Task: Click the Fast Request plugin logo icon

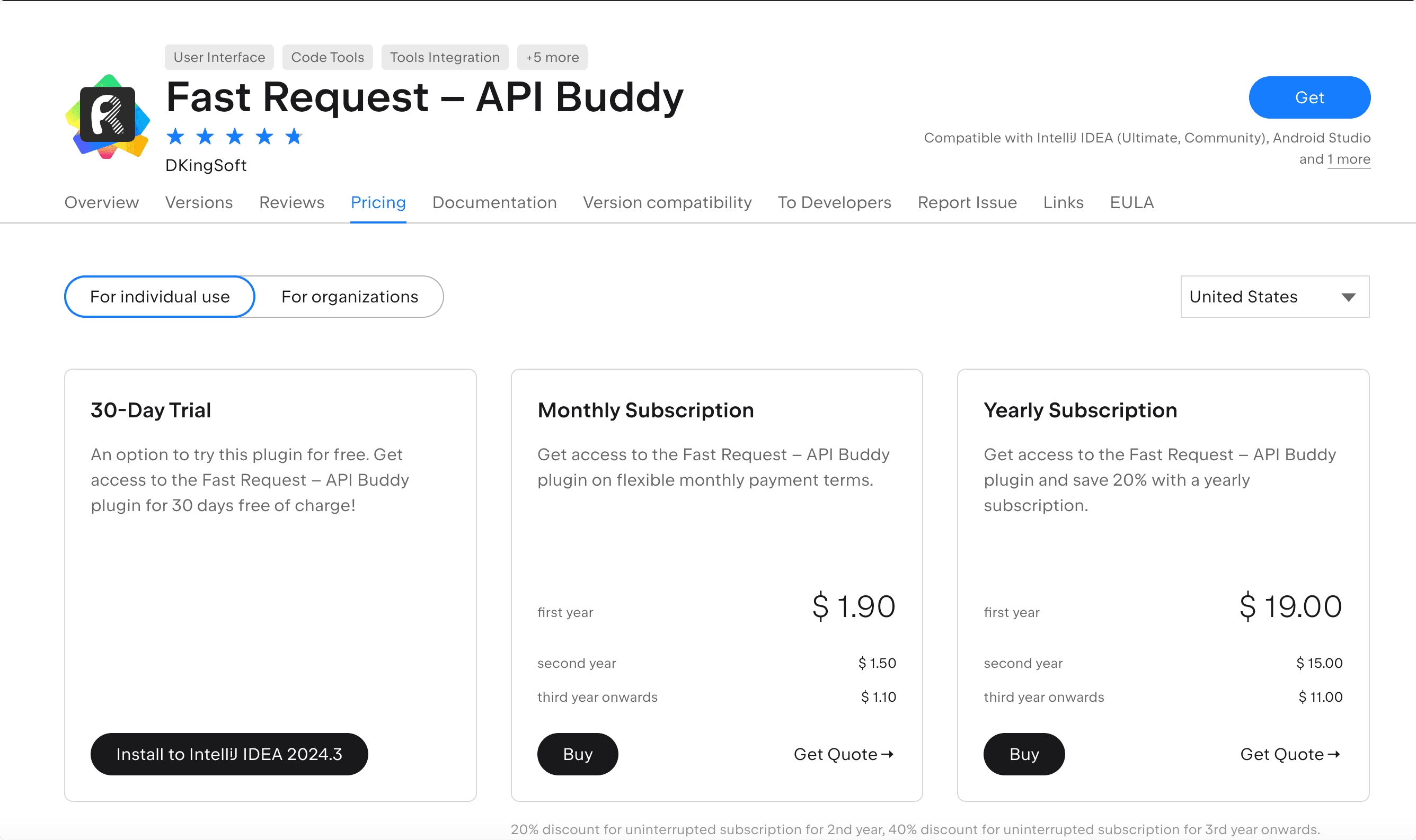Action: (108, 116)
